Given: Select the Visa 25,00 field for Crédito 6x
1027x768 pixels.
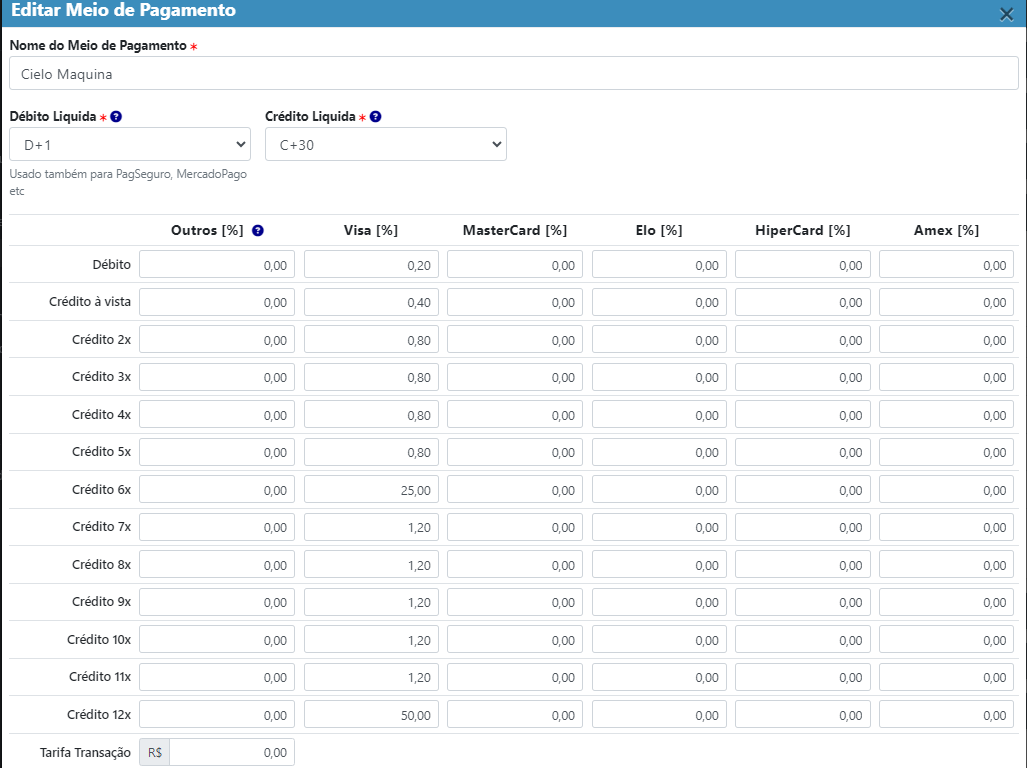Looking at the screenshot, I should pos(371,490).
